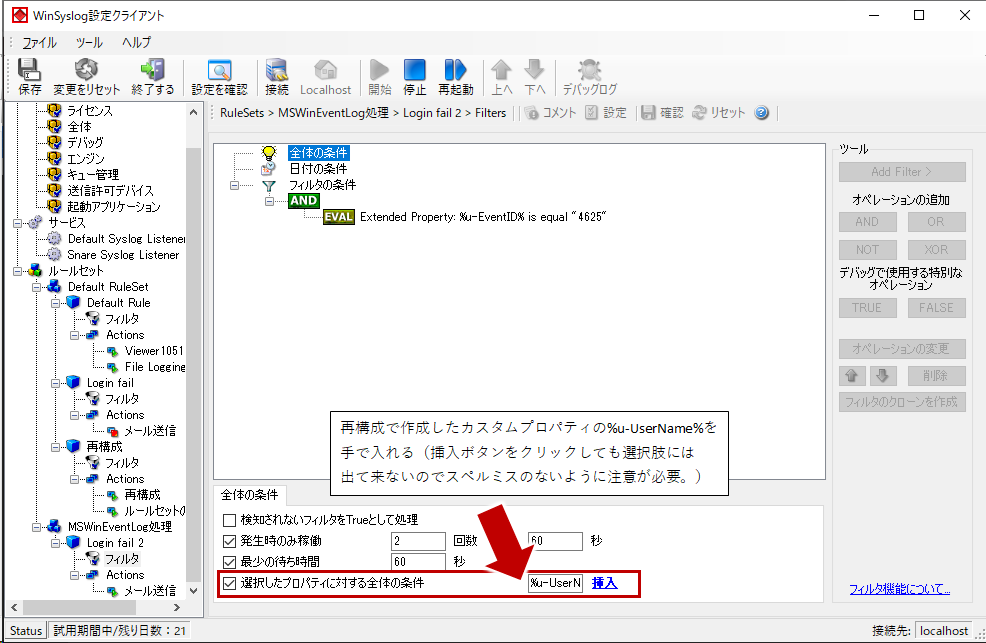Select the green AND operator node
Image resolution: width=986 pixels, height=643 pixels.
[304, 201]
